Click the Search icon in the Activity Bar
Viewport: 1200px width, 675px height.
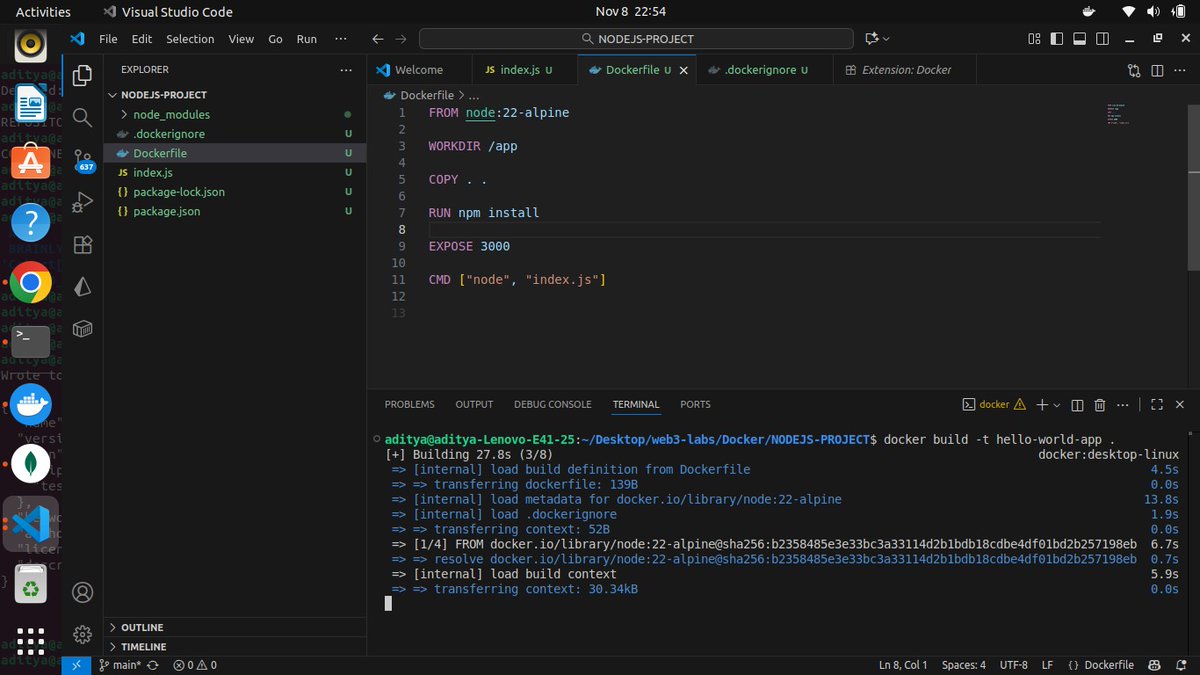pyautogui.click(x=82, y=117)
